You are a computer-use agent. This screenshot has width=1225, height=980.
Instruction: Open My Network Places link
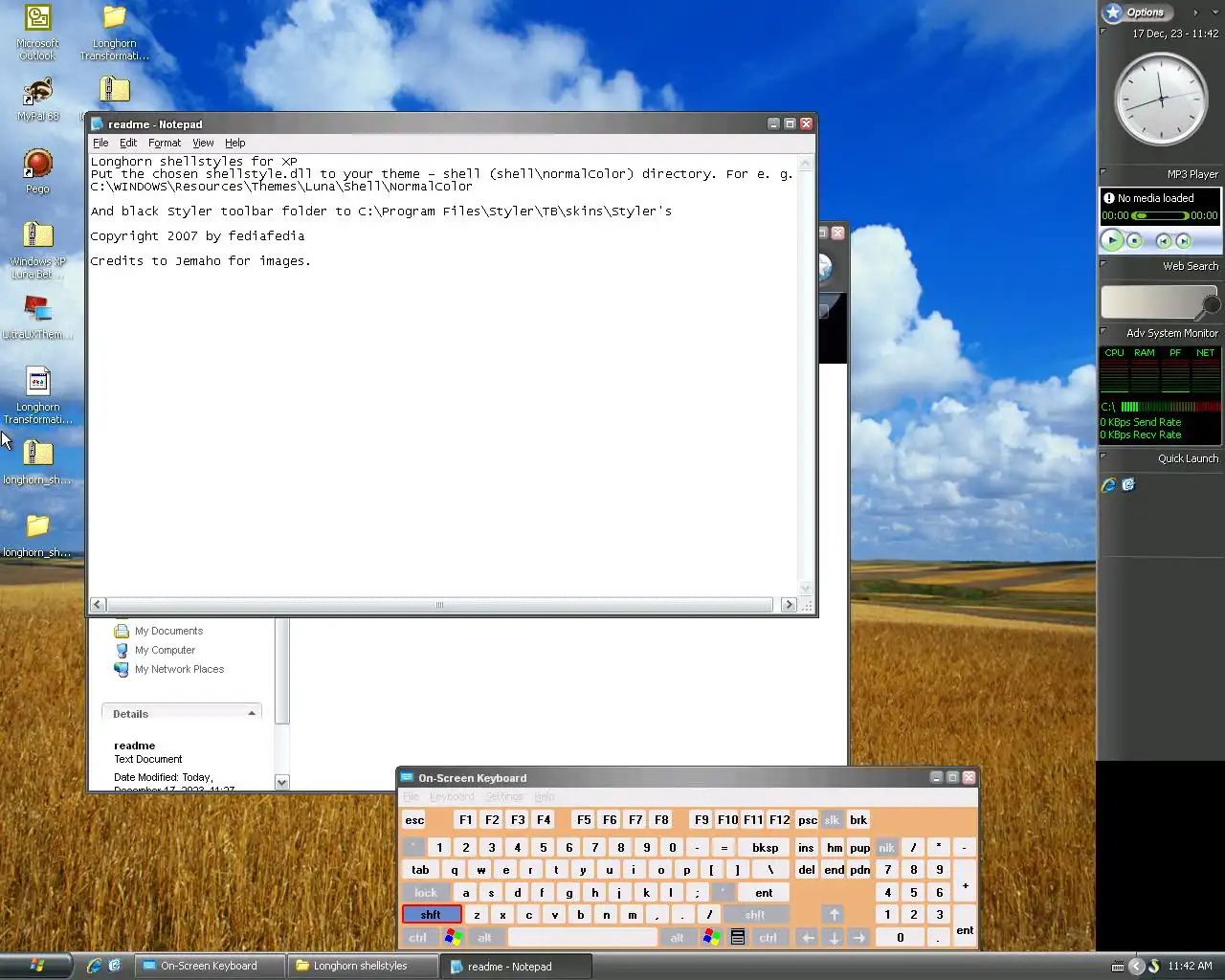(x=179, y=669)
